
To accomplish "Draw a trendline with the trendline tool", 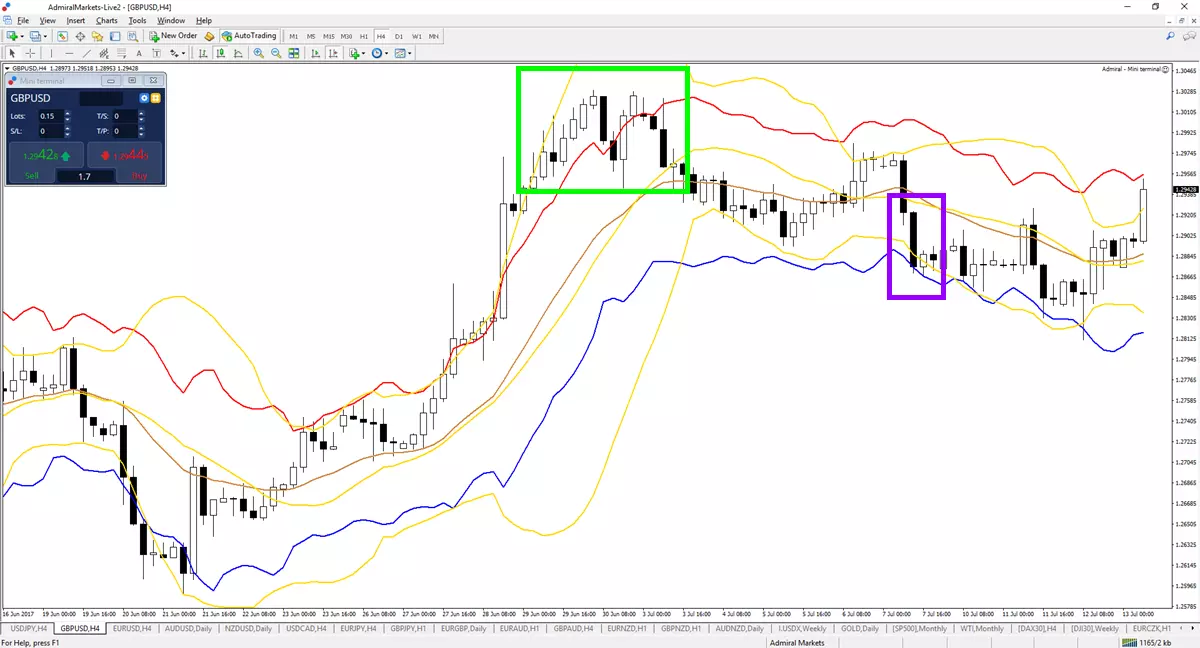I will [x=86, y=53].
